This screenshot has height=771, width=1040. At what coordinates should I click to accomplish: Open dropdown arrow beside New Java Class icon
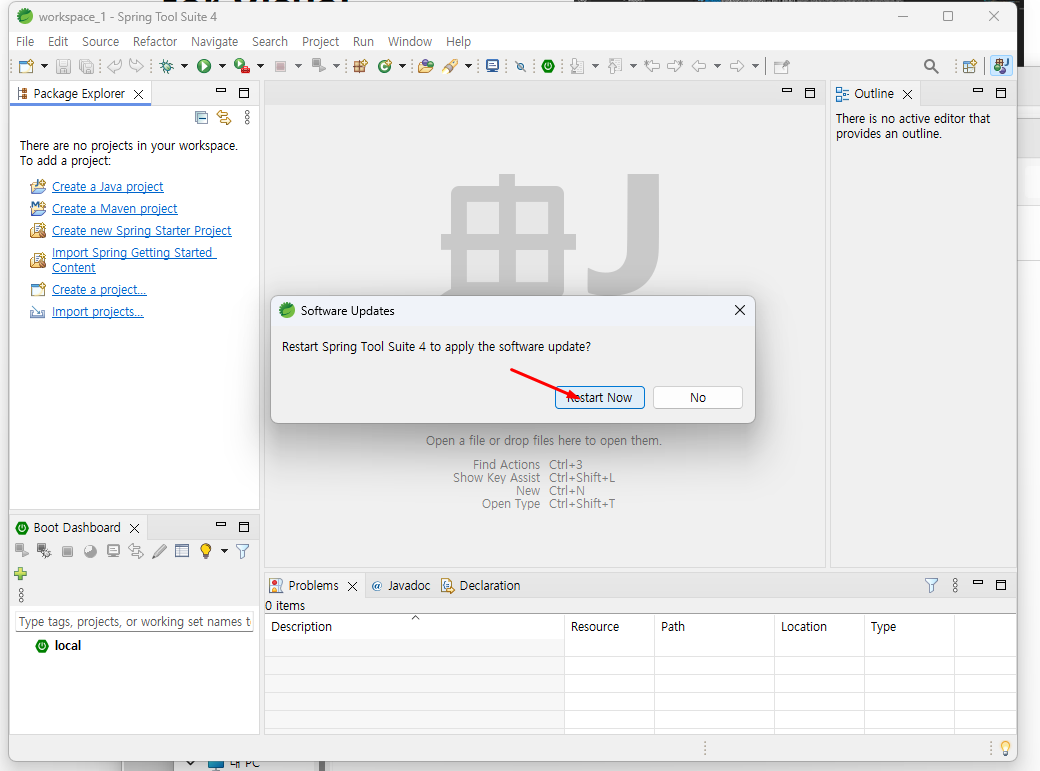point(402,66)
